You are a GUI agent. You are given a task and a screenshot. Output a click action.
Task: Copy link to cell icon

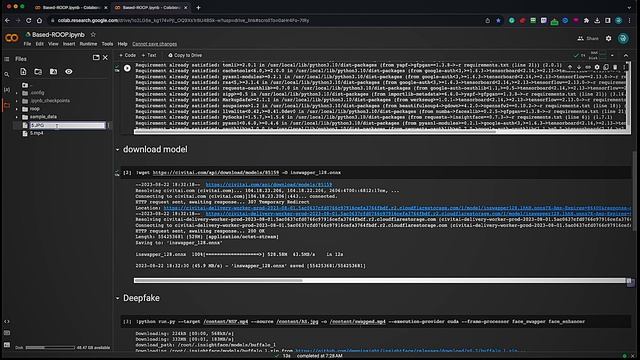(588, 67)
